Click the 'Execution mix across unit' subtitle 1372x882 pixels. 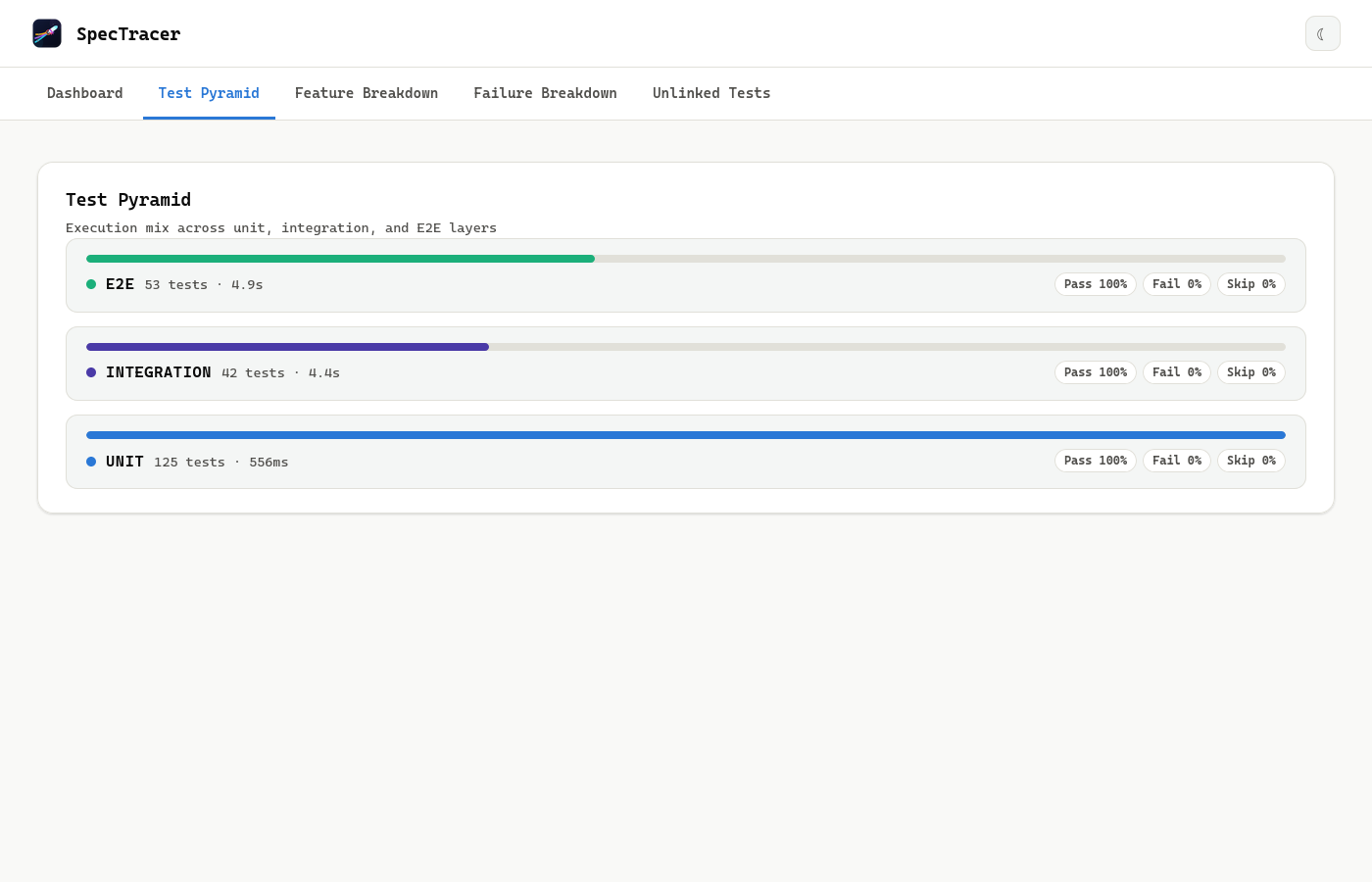tap(281, 228)
